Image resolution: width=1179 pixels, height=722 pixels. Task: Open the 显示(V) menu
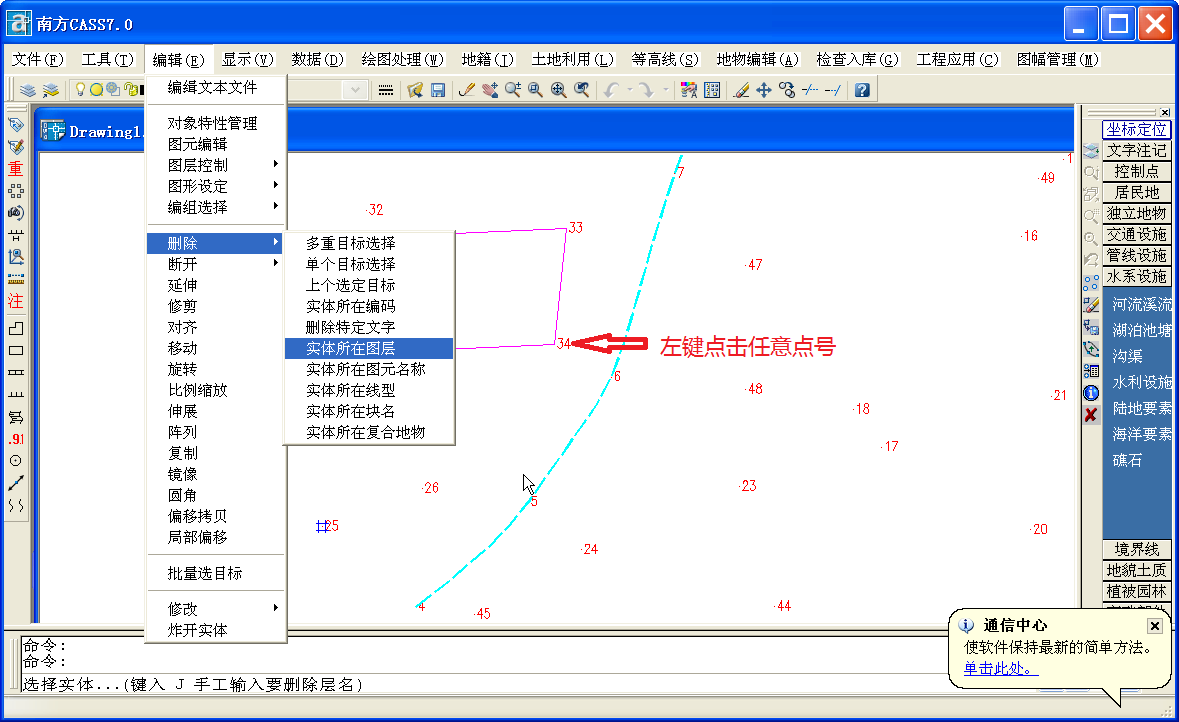[x=247, y=59]
